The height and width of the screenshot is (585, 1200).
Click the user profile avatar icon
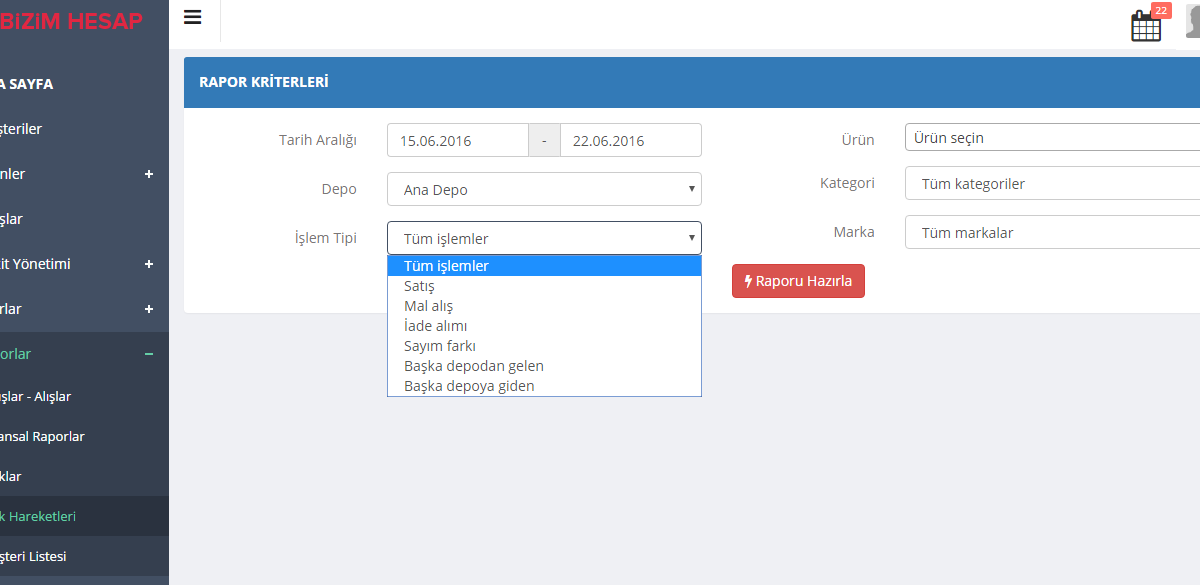point(1192,21)
